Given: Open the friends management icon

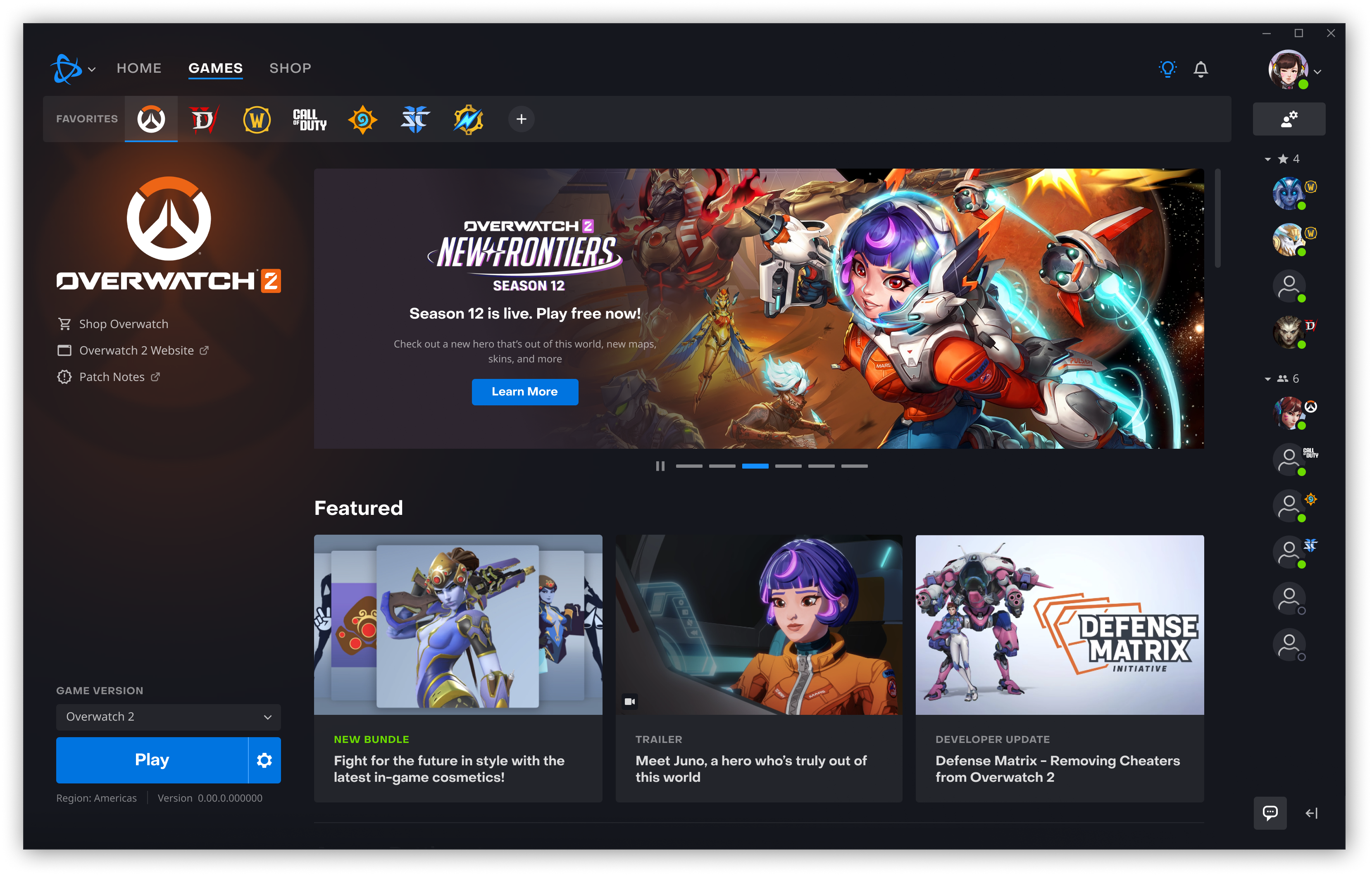Looking at the screenshot, I should click(x=1289, y=119).
